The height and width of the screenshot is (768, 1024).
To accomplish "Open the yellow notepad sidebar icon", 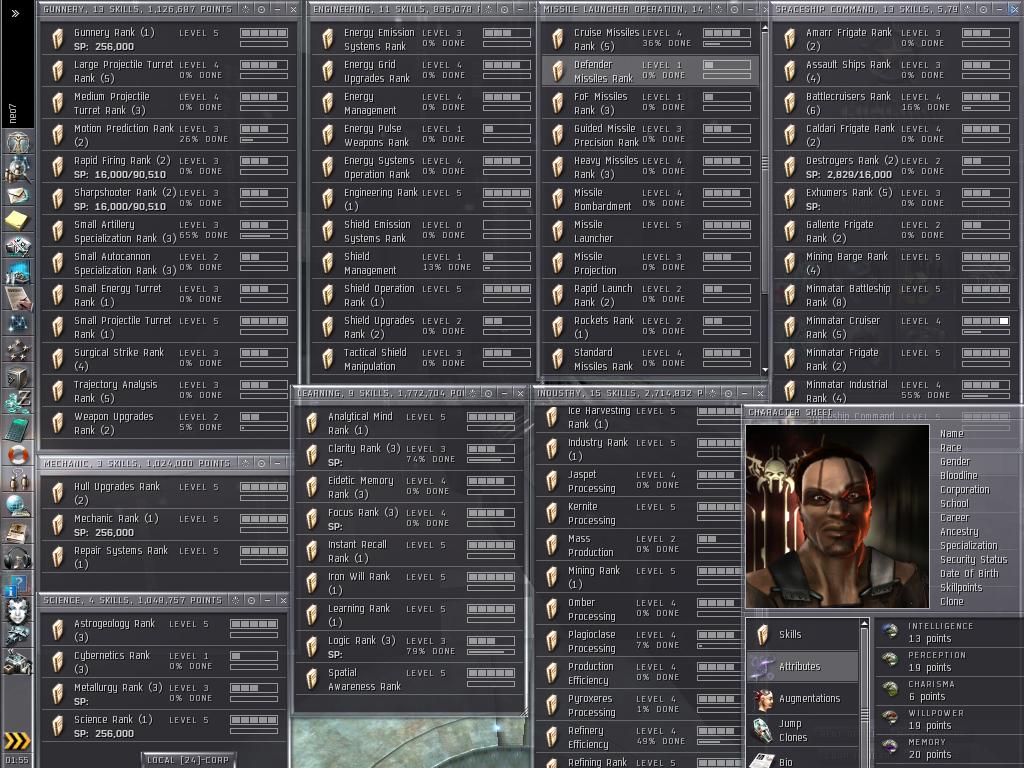I will pos(18,221).
